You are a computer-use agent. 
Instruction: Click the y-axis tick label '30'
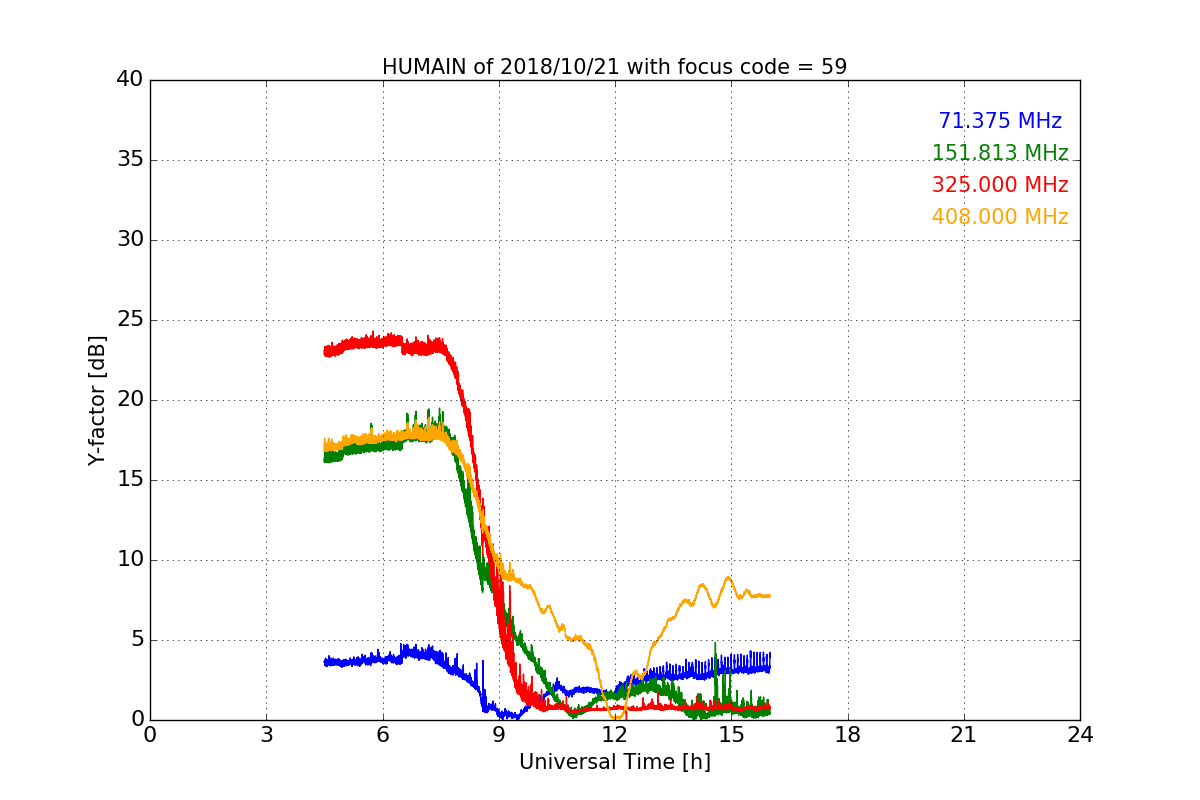tap(130, 240)
